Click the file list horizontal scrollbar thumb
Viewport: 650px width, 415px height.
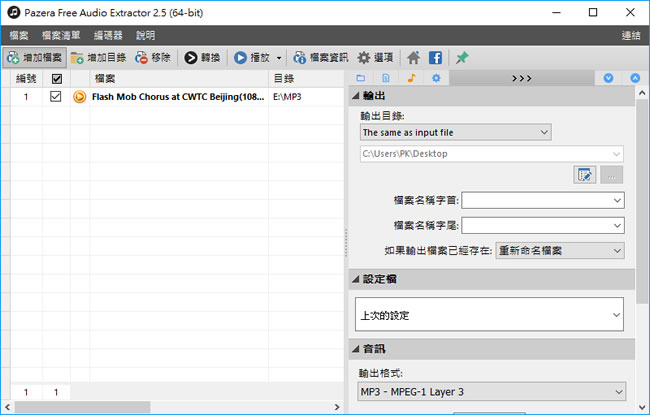[x=82, y=407]
